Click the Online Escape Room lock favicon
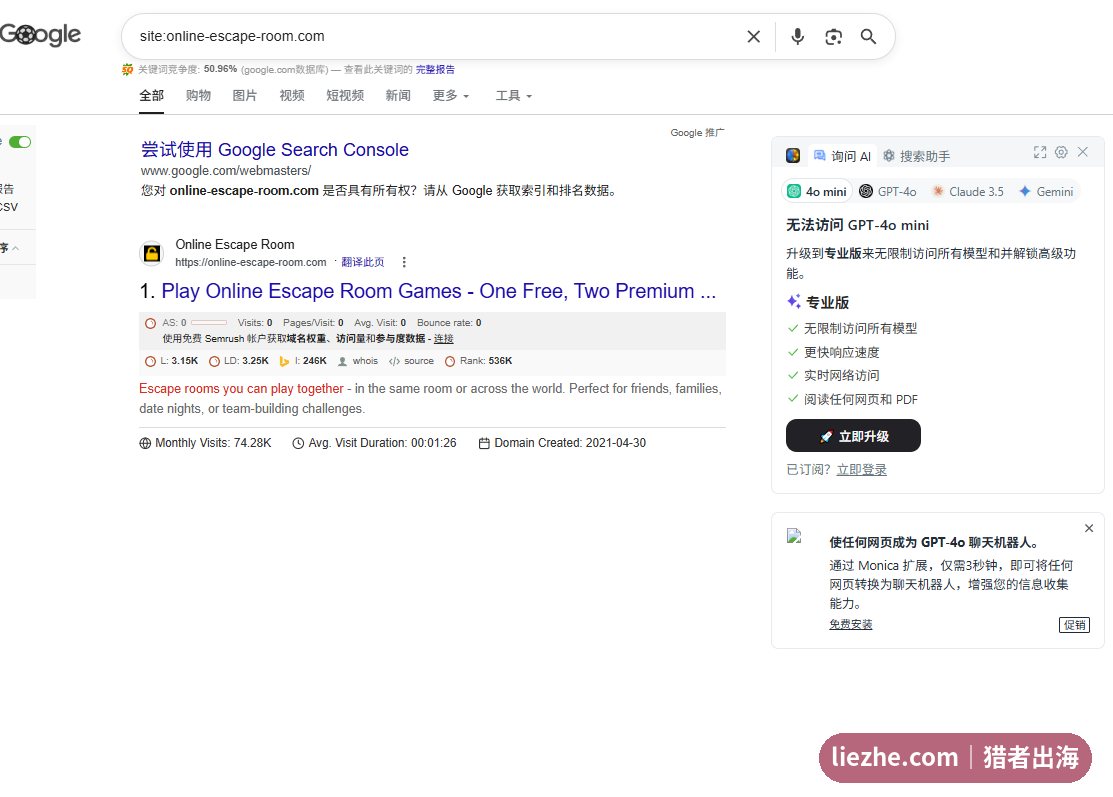The height and width of the screenshot is (797, 1113). pyautogui.click(x=152, y=253)
